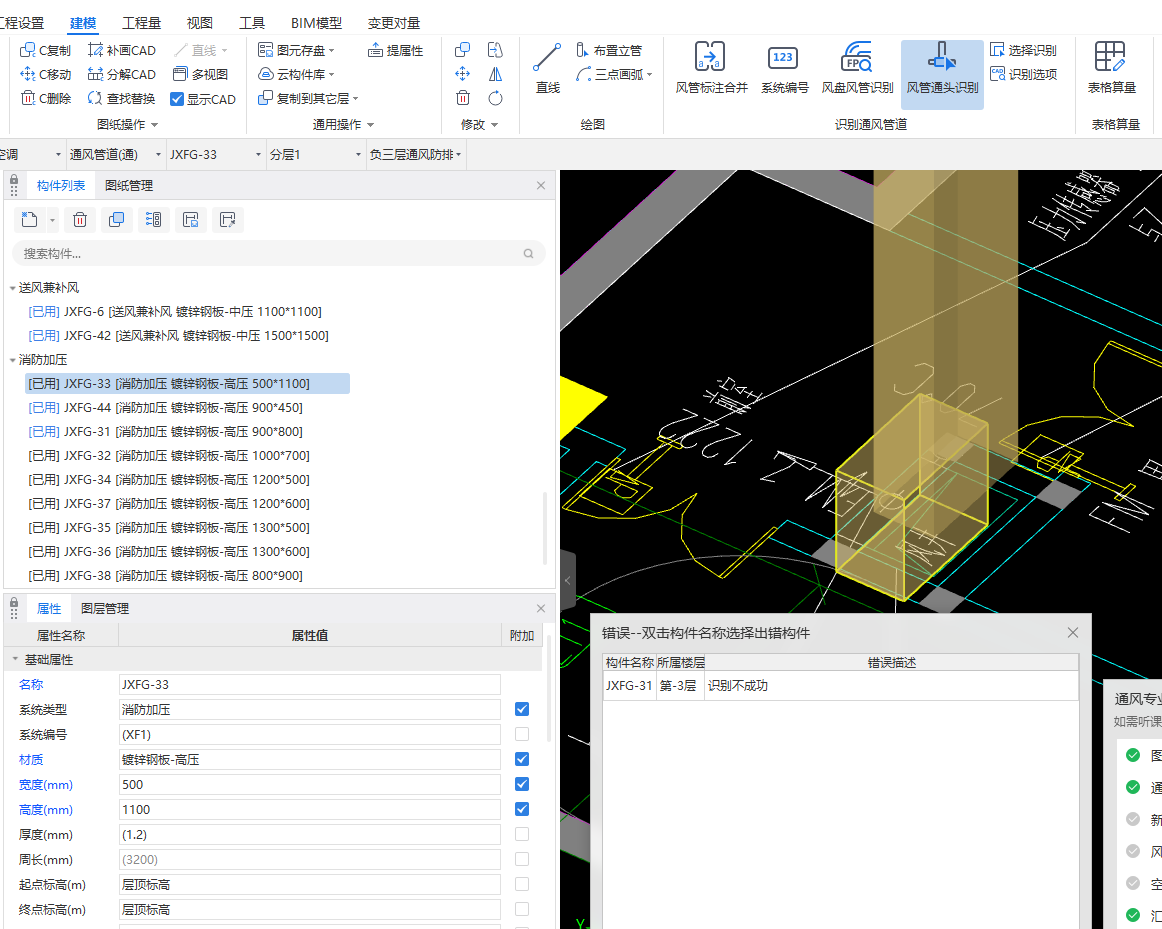Open the 工具 ribbon tab

pos(252,23)
